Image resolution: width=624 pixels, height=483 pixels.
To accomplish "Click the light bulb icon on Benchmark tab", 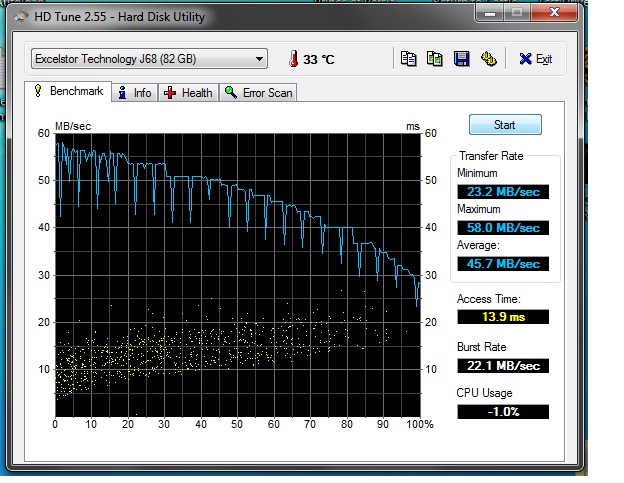I will click(38, 91).
